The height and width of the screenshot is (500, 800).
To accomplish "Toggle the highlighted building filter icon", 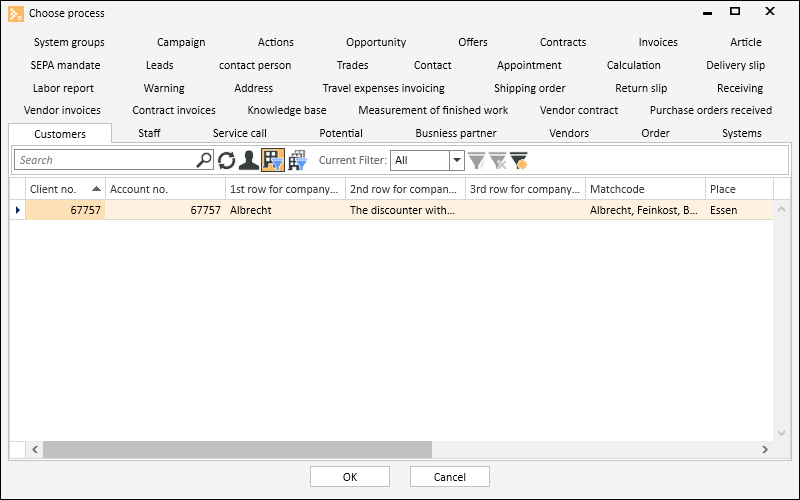I will click(273, 160).
